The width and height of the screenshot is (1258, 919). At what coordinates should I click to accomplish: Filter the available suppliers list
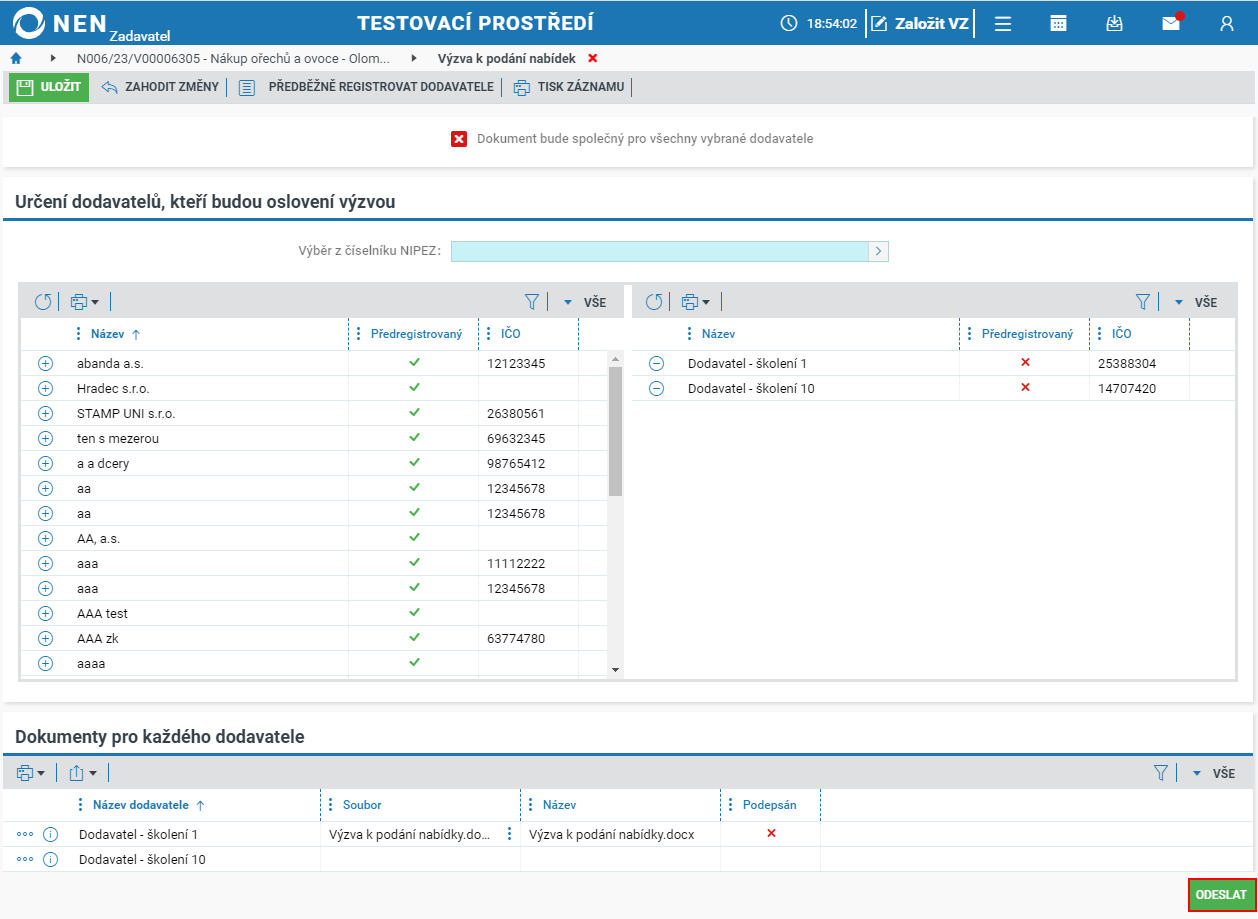(531, 301)
